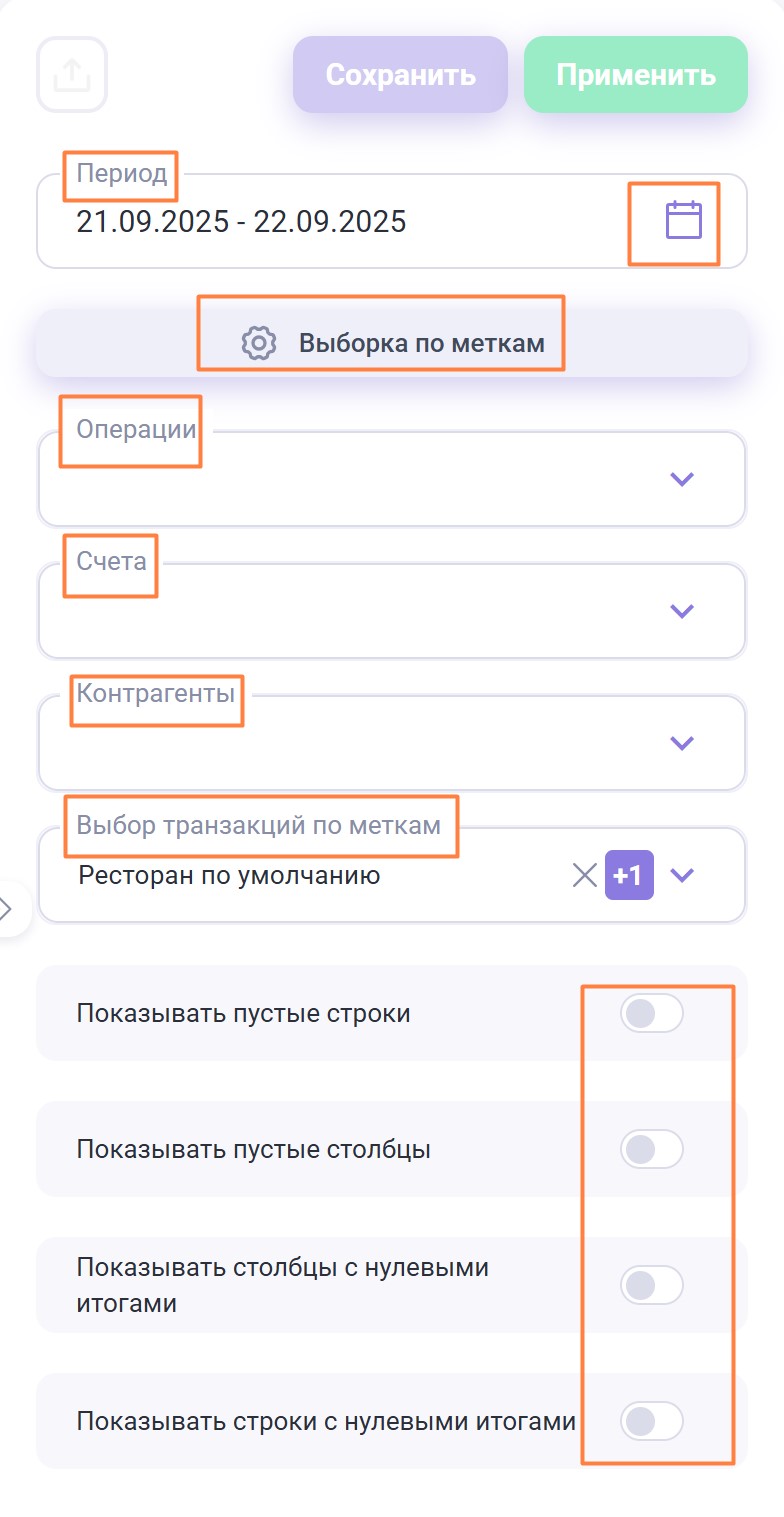
Task: Open the Контрагенты dropdown list
Action: (682, 743)
